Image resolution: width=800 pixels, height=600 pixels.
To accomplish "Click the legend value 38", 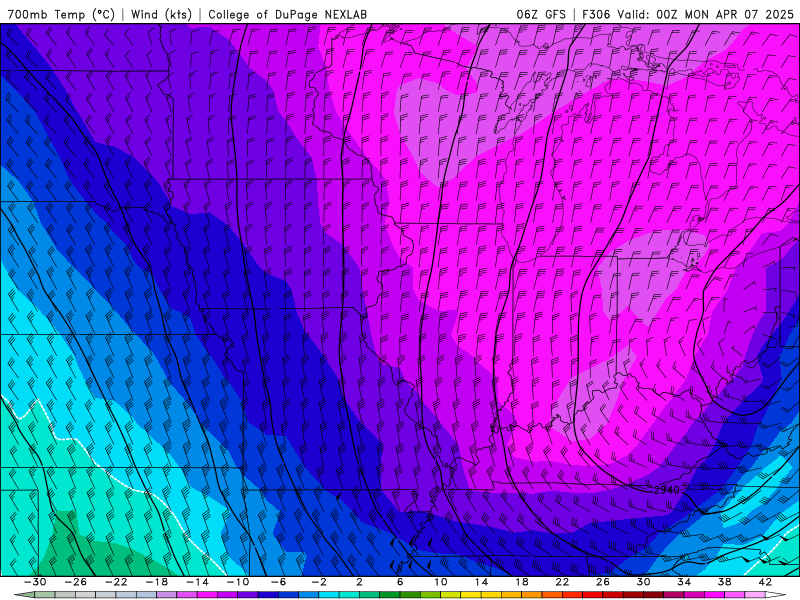I will coord(724,582).
